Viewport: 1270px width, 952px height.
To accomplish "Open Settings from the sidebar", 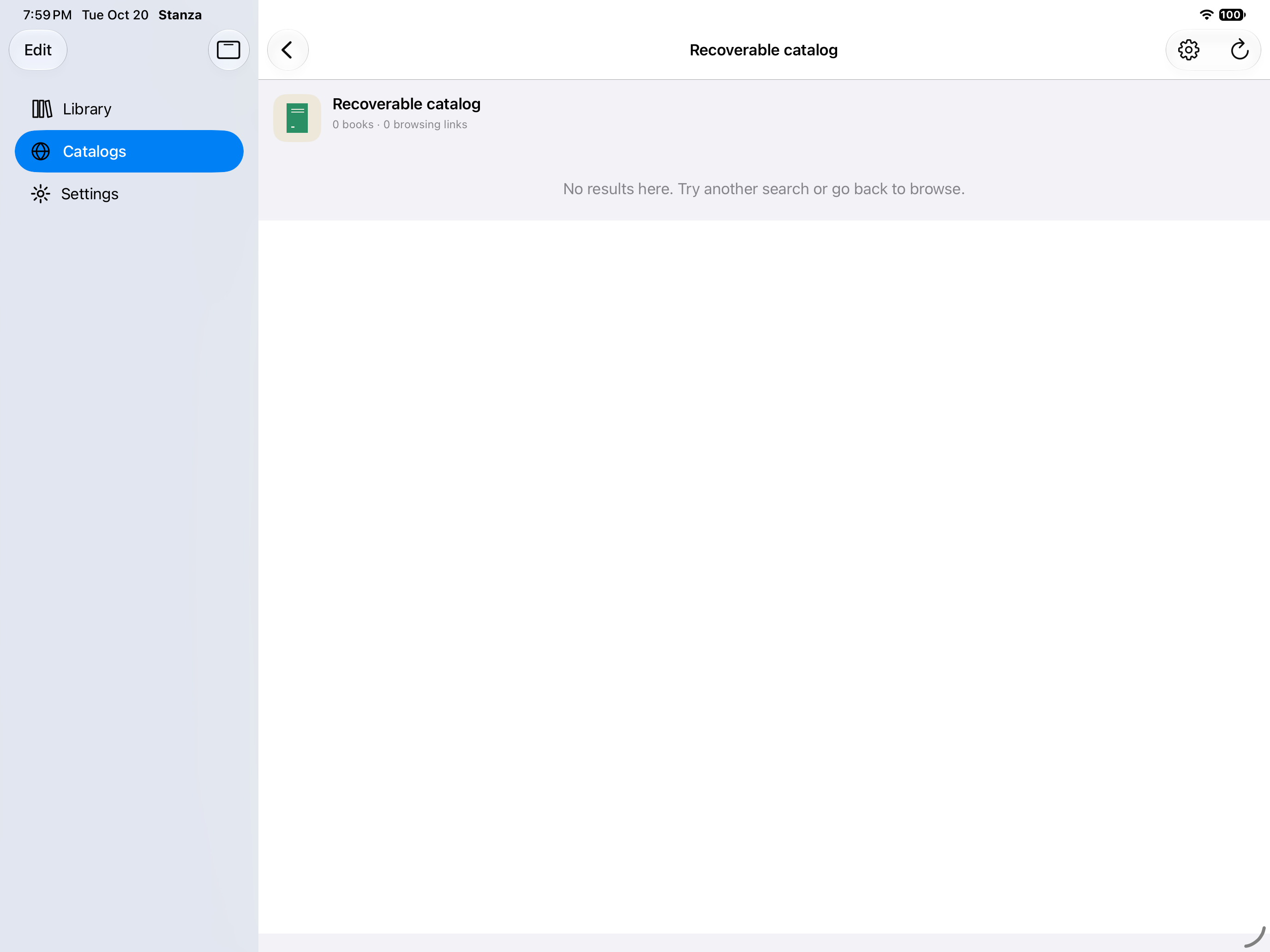I will [x=129, y=194].
